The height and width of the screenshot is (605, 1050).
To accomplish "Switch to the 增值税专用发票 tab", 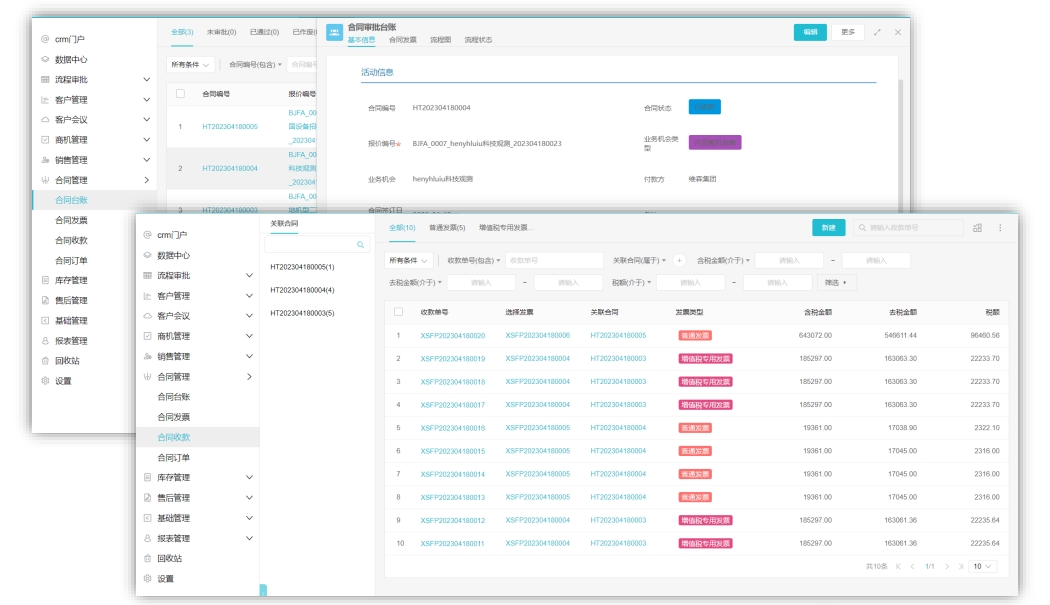I will tap(506, 228).
